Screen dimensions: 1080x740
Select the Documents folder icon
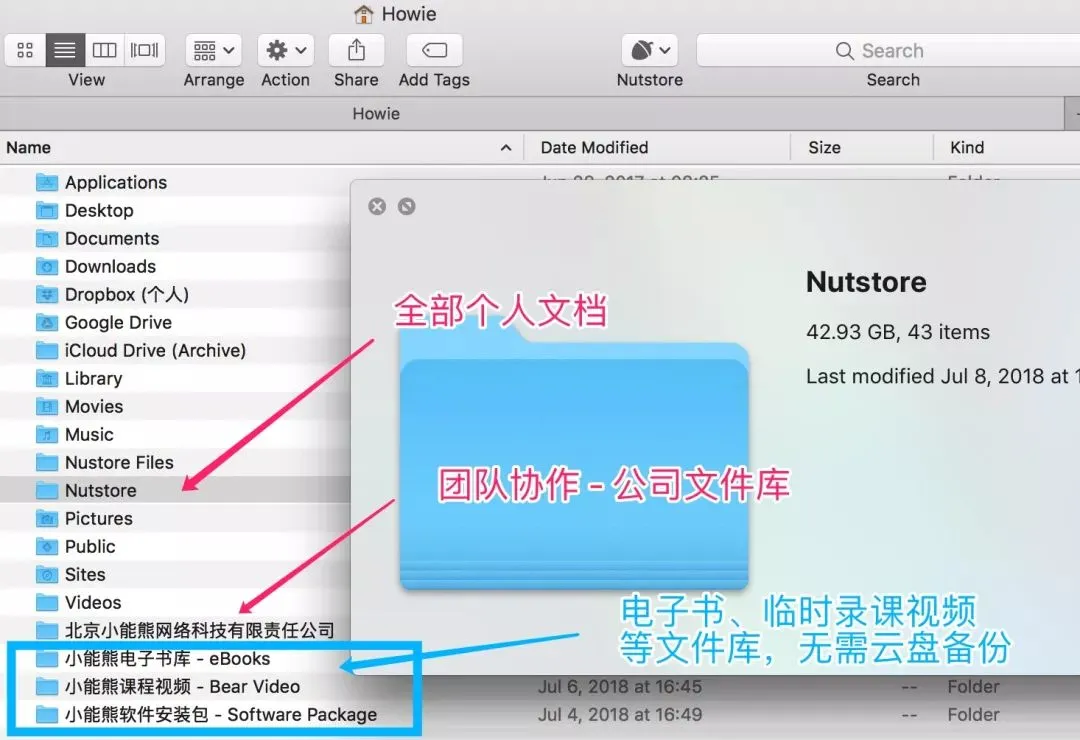click(47, 238)
